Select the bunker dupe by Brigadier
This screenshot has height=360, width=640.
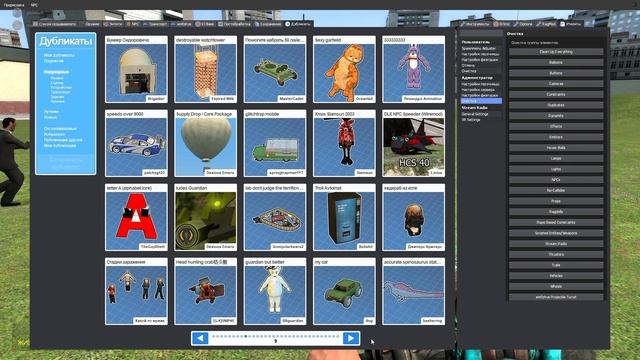tap(136, 69)
